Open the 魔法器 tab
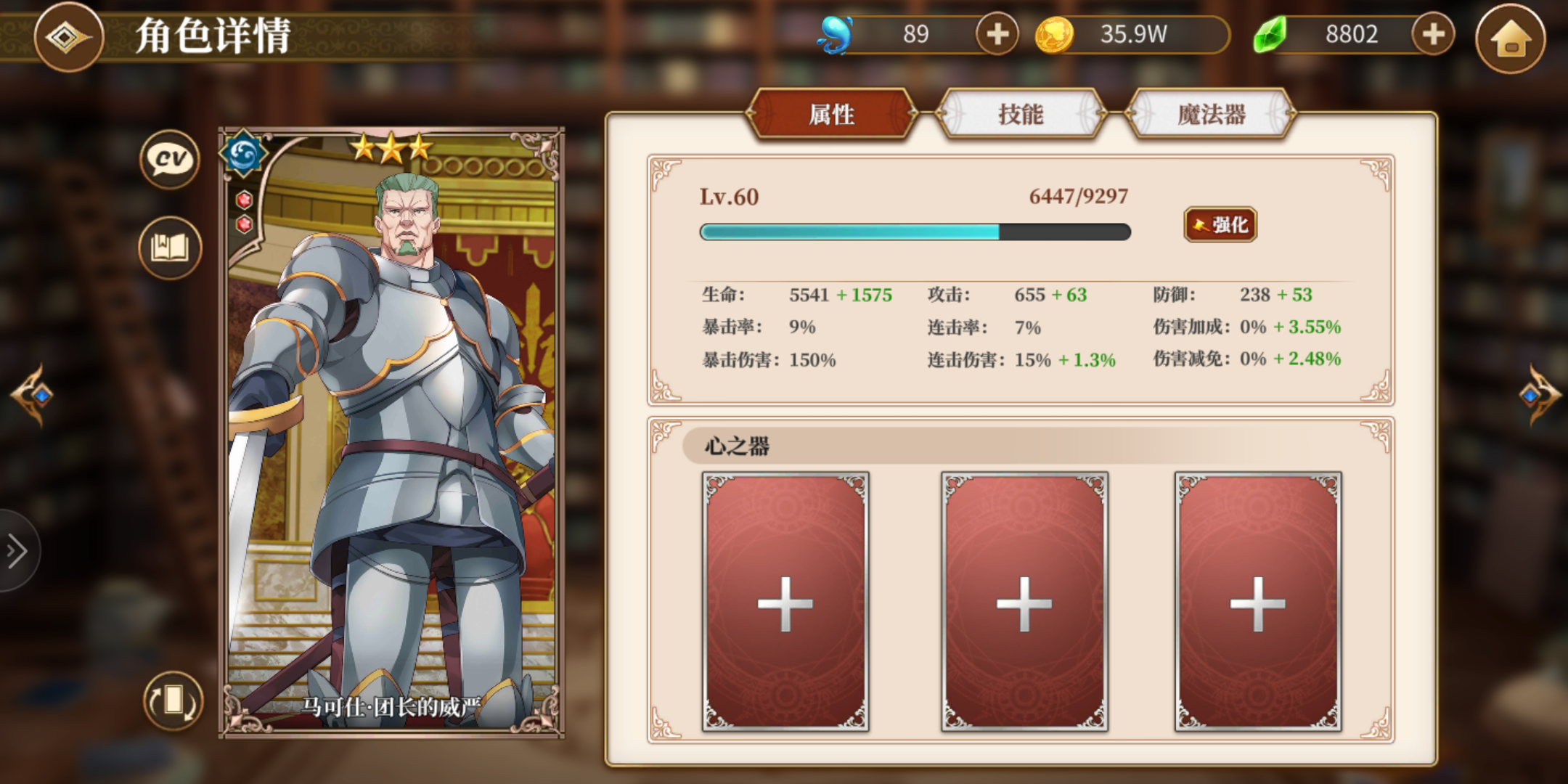The width and height of the screenshot is (1568, 784). pyautogui.click(x=1210, y=114)
